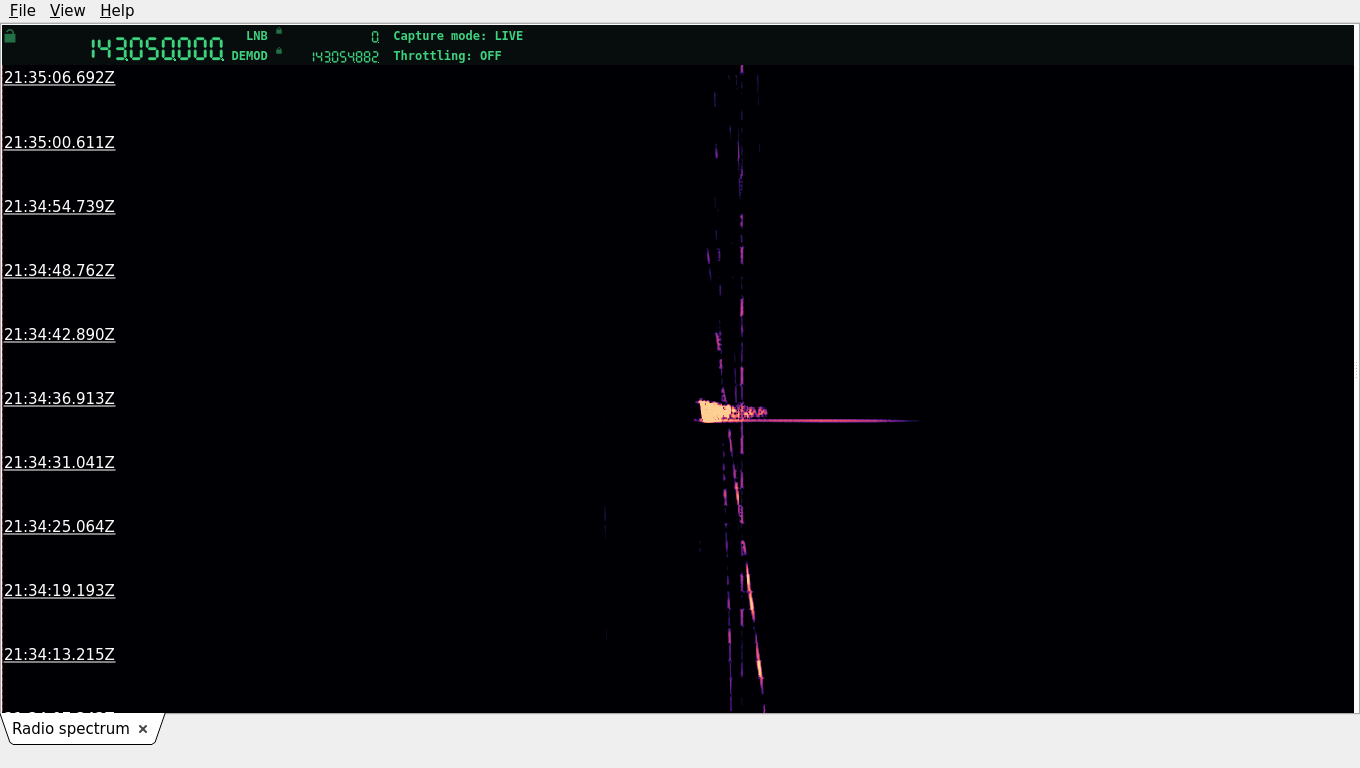Click timestamp 21:34:25.064Z
Viewport: 1360px width, 768px height.
59,526
